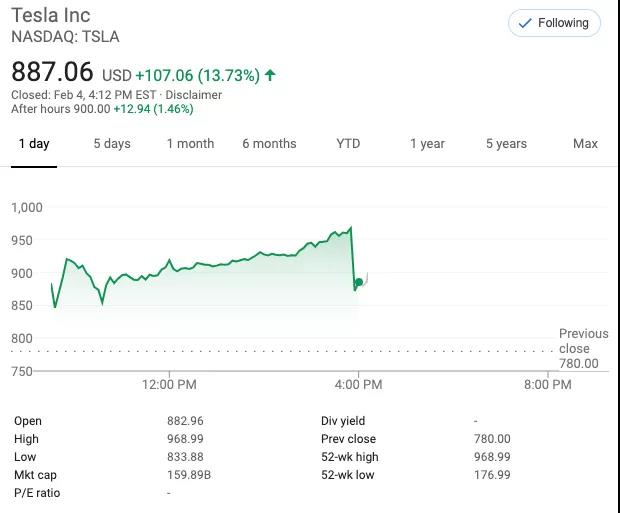View the 5 years chart
The image size is (620, 513).
506,144
